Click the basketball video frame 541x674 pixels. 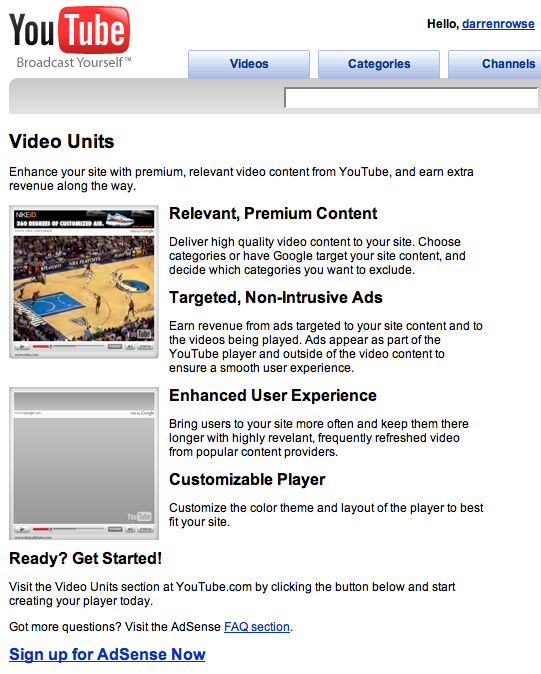click(x=84, y=288)
